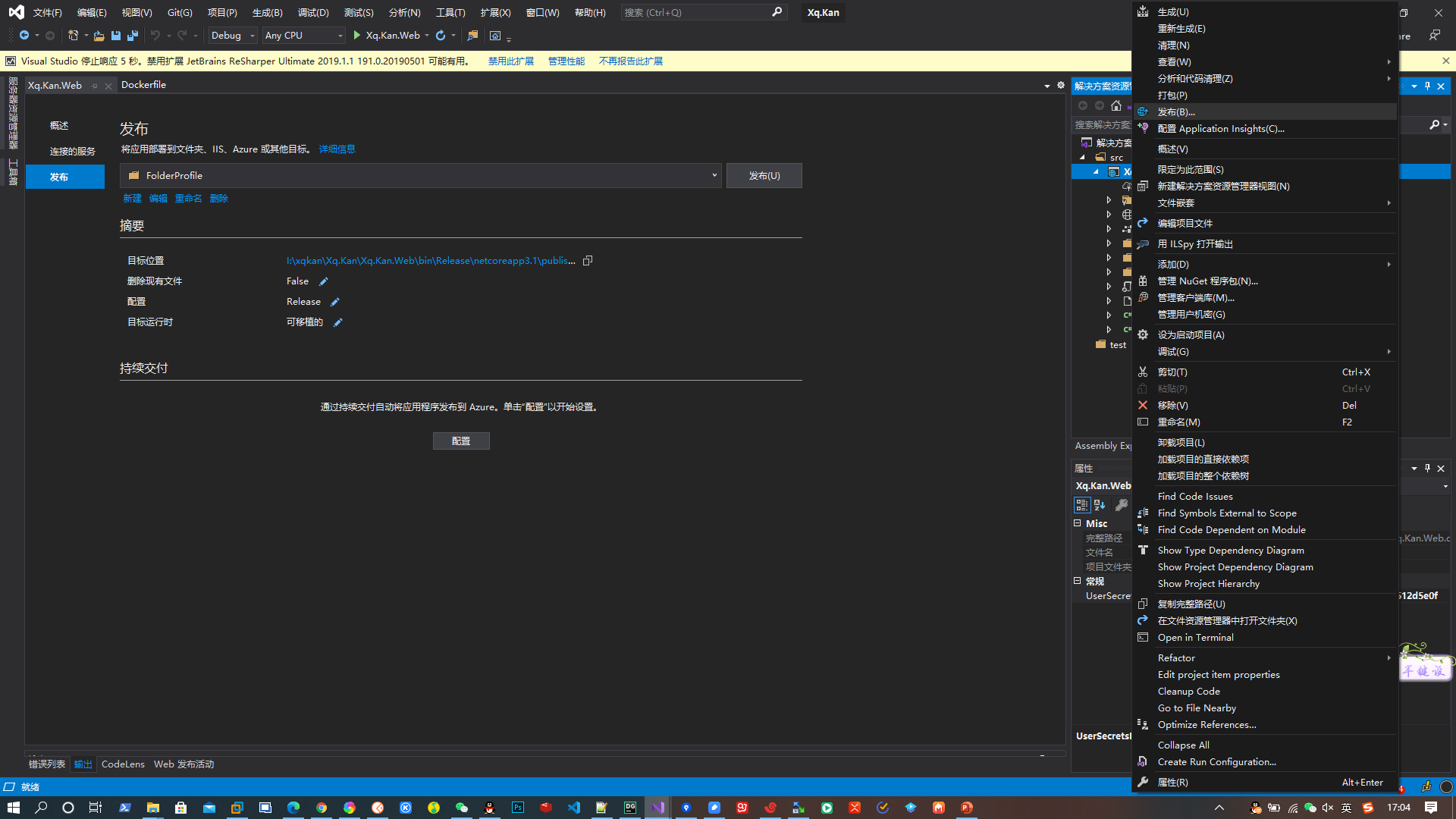Open the Debug configuration dropdown

[253, 36]
